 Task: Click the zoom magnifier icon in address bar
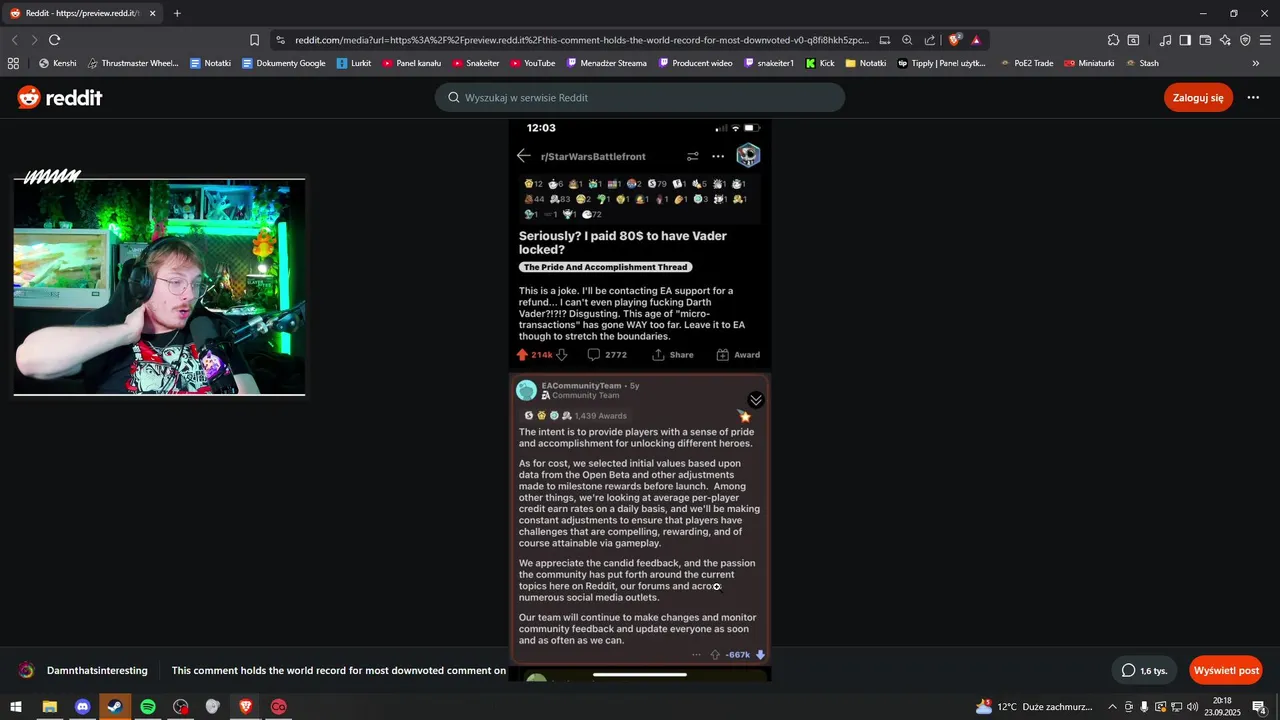tap(907, 40)
